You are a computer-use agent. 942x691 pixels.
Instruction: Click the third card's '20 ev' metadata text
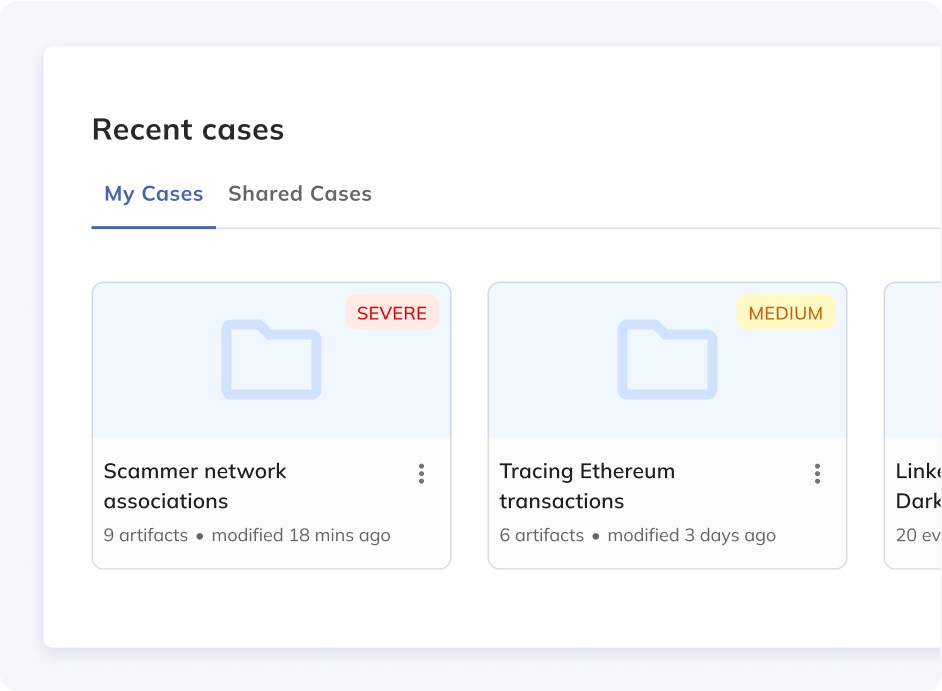point(918,535)
